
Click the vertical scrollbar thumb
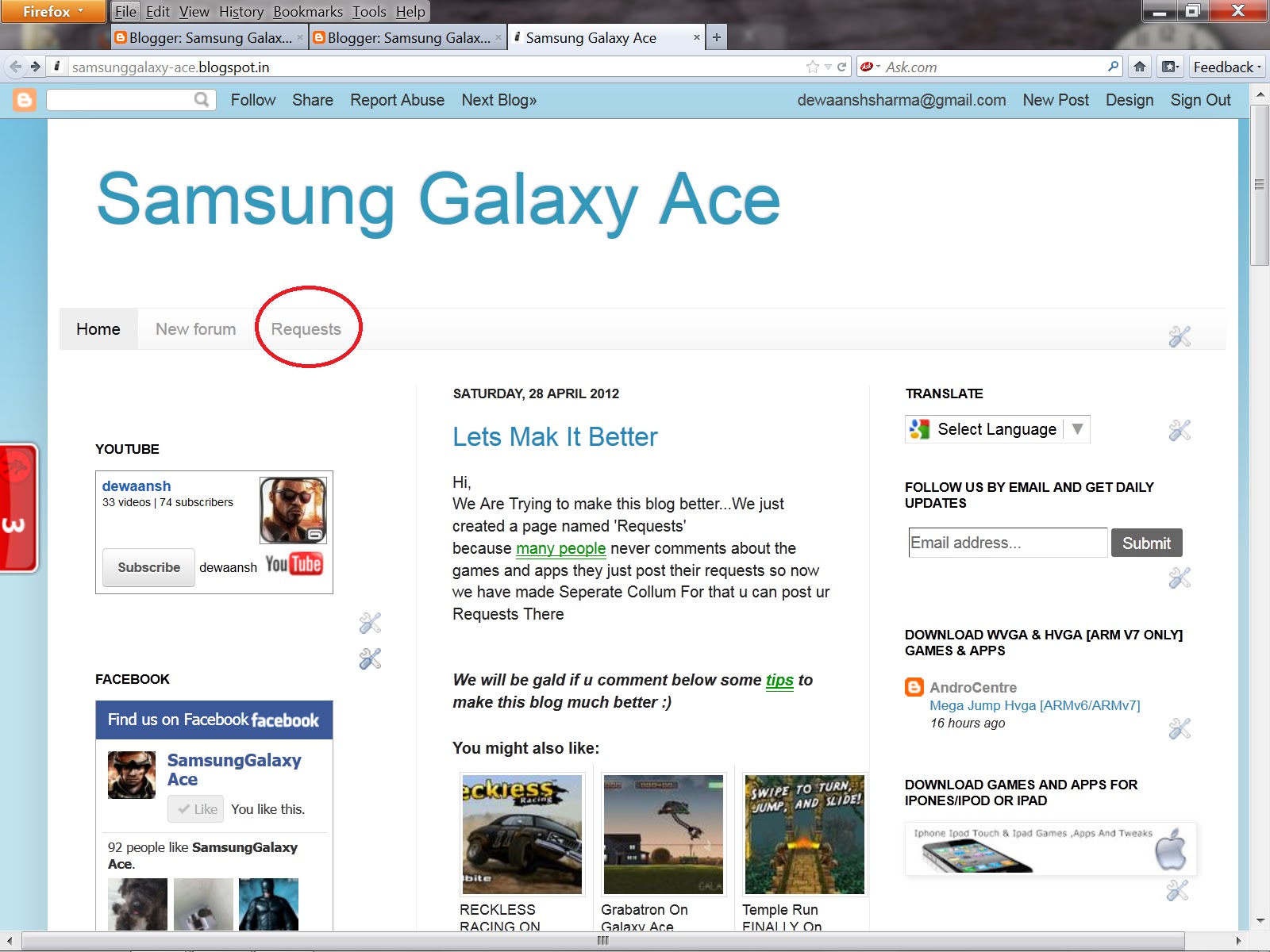[1260, 185]
